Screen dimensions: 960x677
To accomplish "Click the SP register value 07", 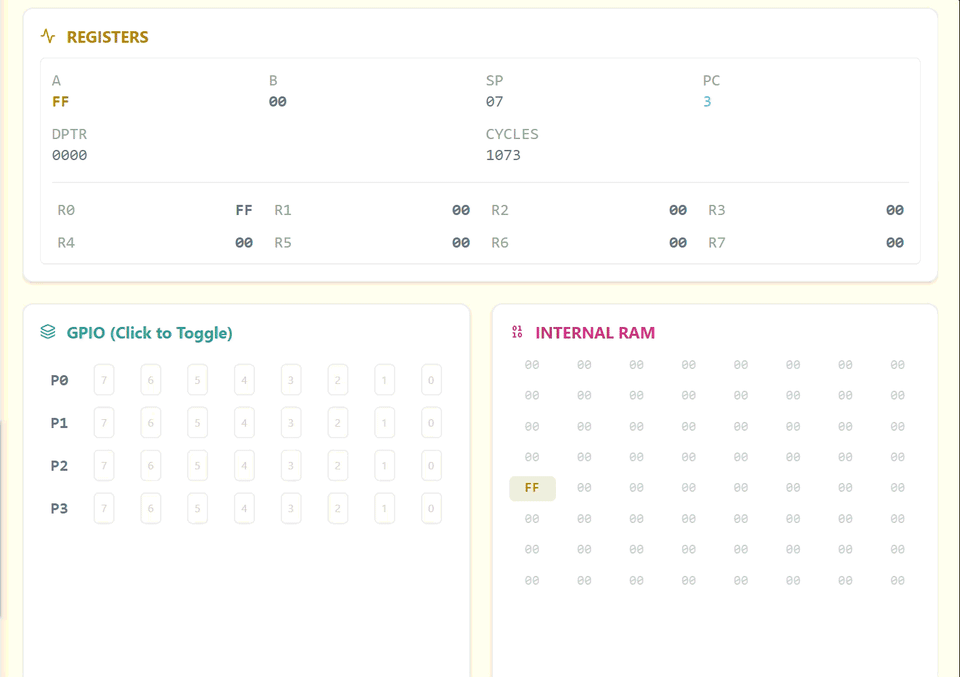I will point(494,102).
